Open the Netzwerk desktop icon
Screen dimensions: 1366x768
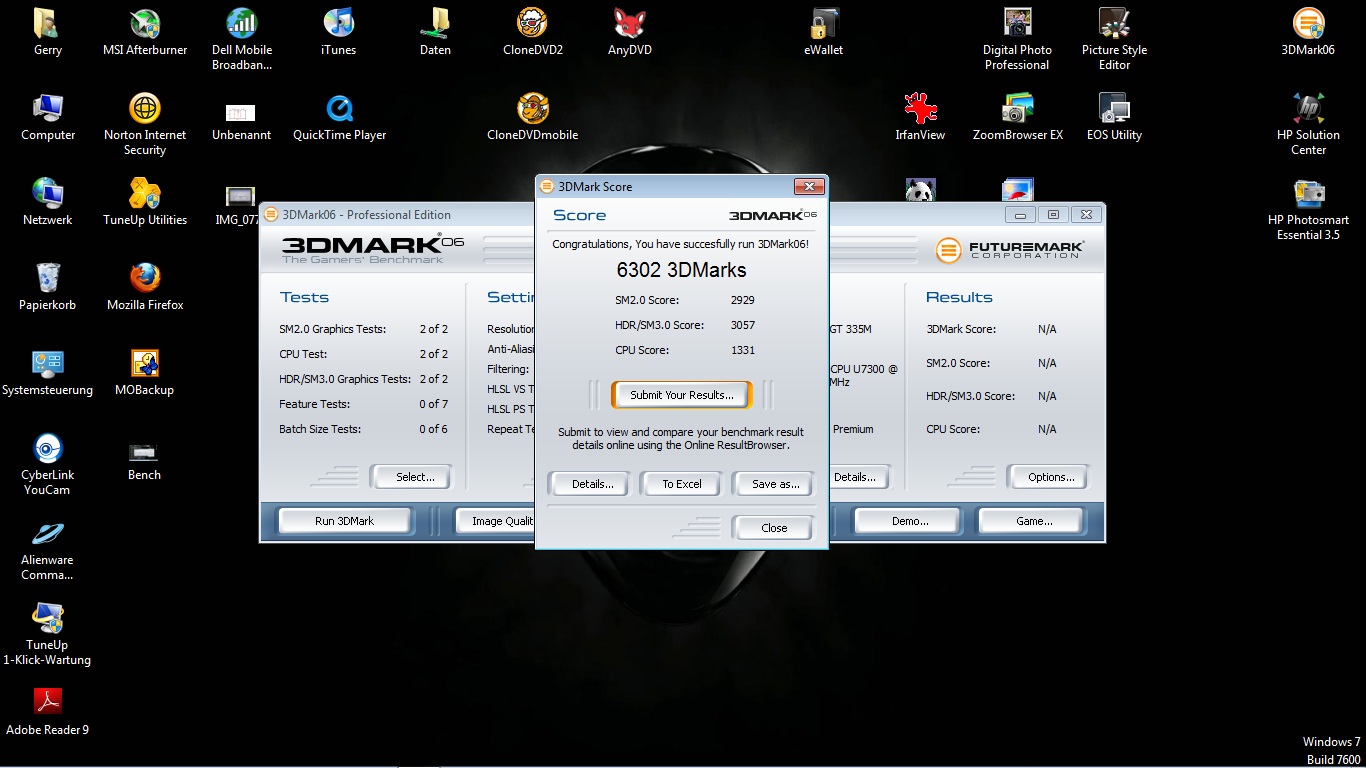48,202
